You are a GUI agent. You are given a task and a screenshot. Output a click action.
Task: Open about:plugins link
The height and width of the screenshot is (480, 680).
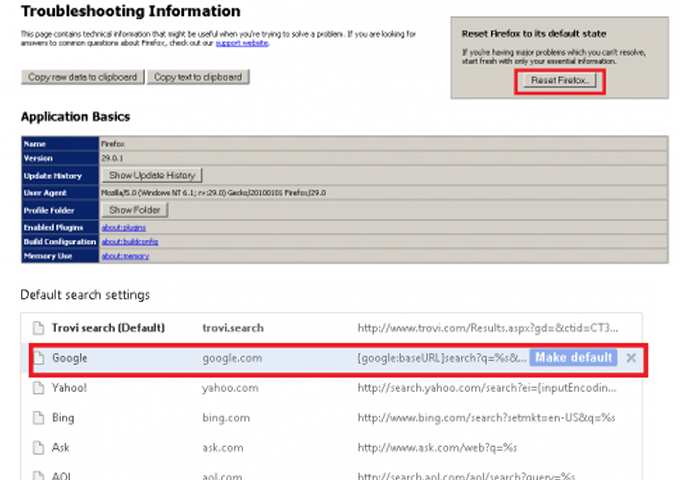pos(124,227)
